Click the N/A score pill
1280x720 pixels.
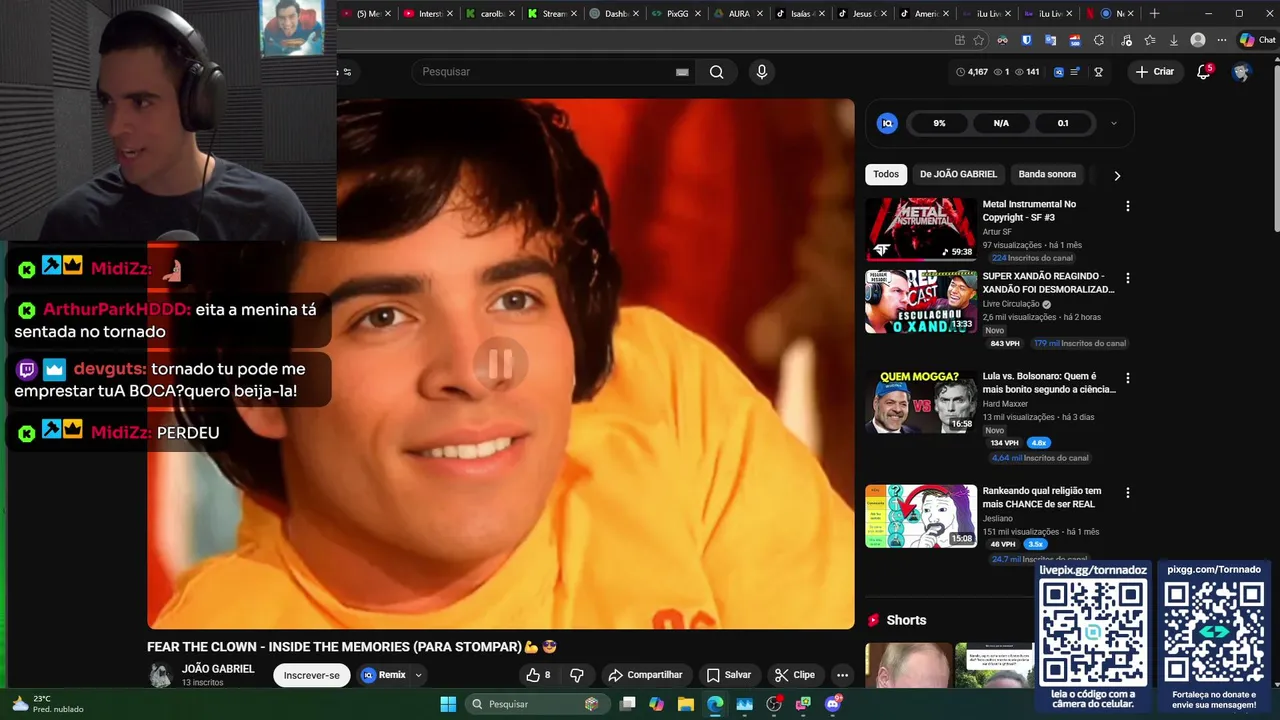pos(1001,123)
